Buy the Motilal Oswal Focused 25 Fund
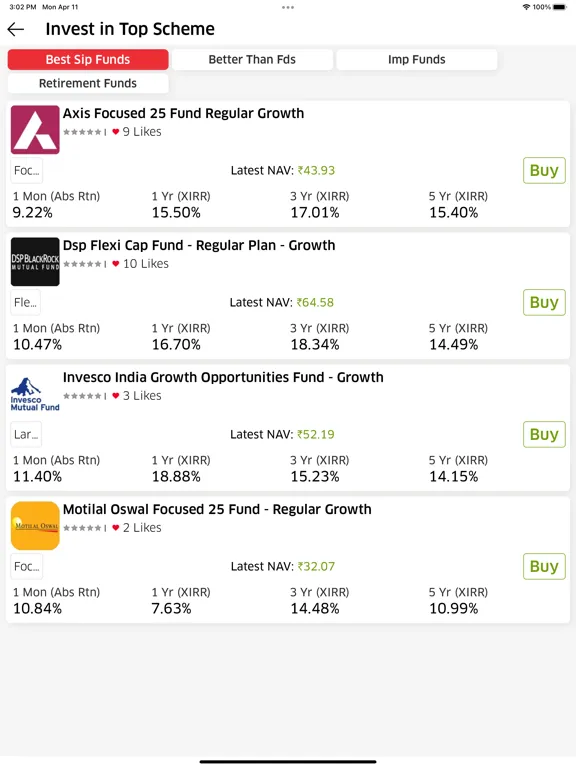Viewport: 576px width, 768px height. click(544, 566)
